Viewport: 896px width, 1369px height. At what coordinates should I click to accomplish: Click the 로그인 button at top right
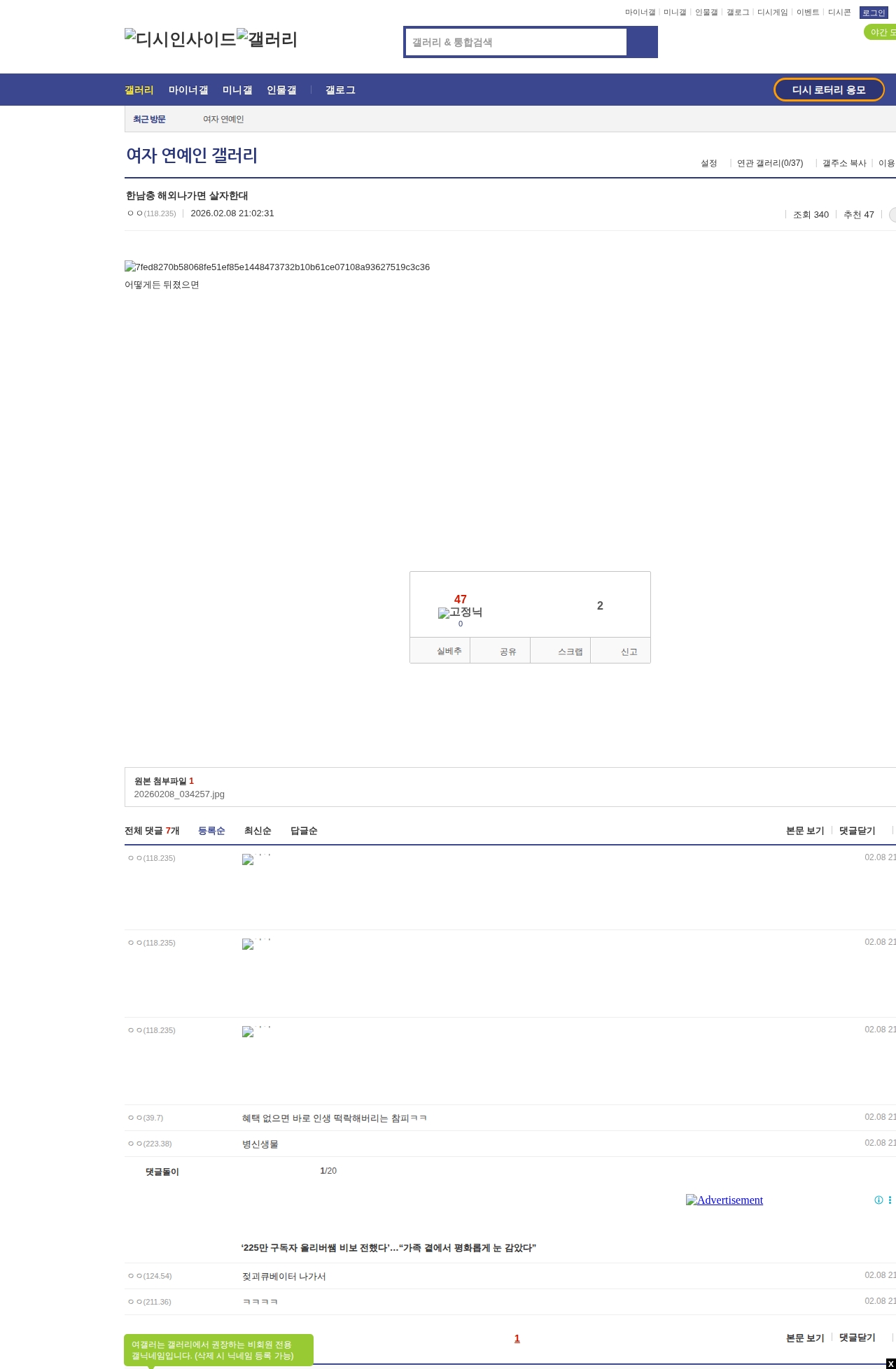[x=873, y=13]
